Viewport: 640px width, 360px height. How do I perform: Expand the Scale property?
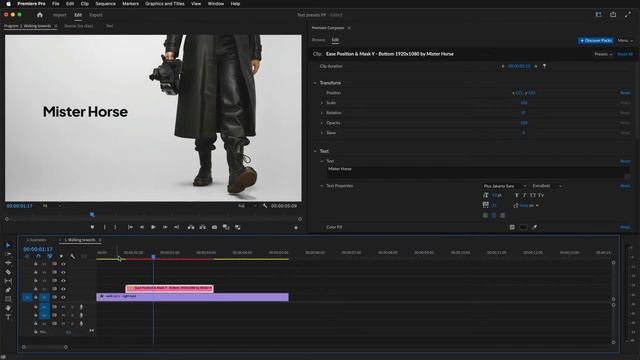click(x=322, y=103)
